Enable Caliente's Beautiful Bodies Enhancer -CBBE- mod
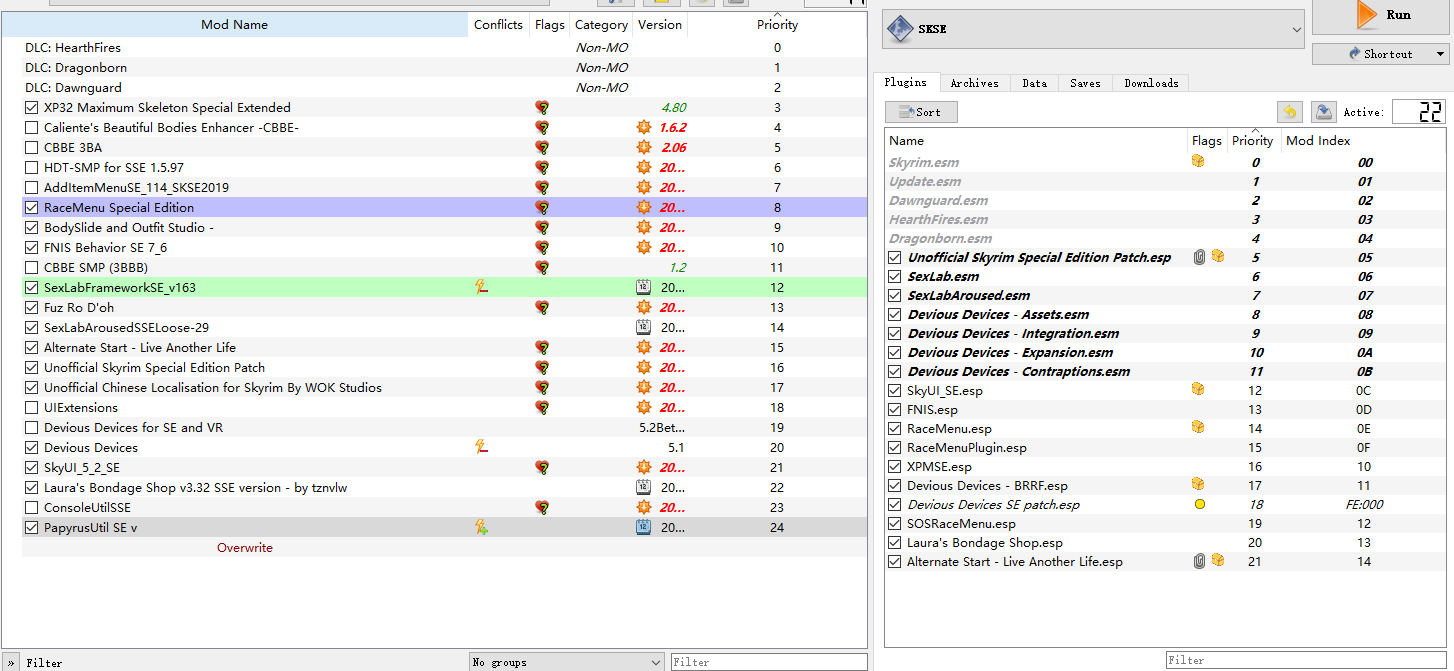Screen dimensions: 1454x671 [x=32, y=128]
